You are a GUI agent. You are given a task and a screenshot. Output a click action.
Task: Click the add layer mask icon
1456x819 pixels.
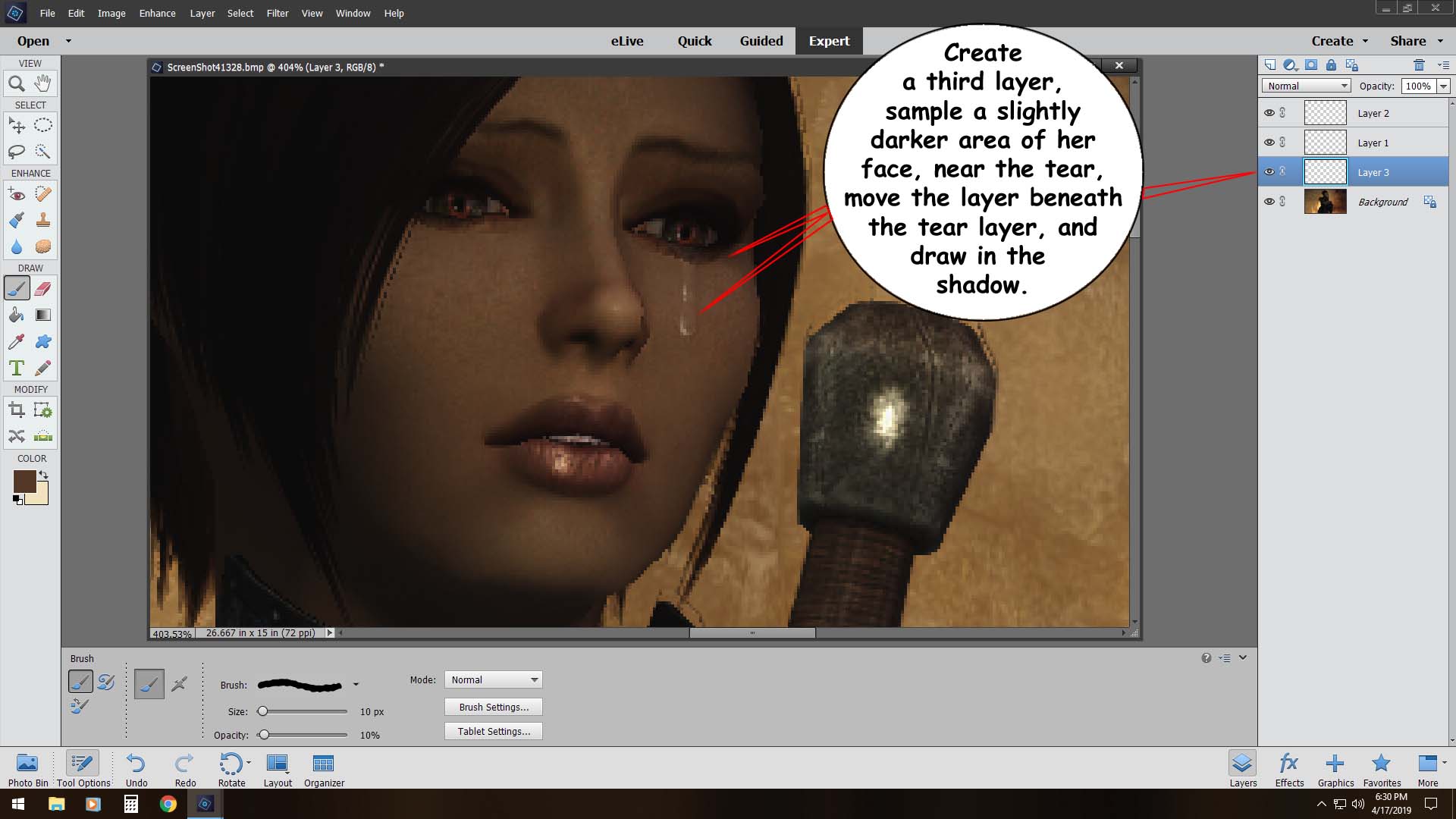click(1310, 65)
